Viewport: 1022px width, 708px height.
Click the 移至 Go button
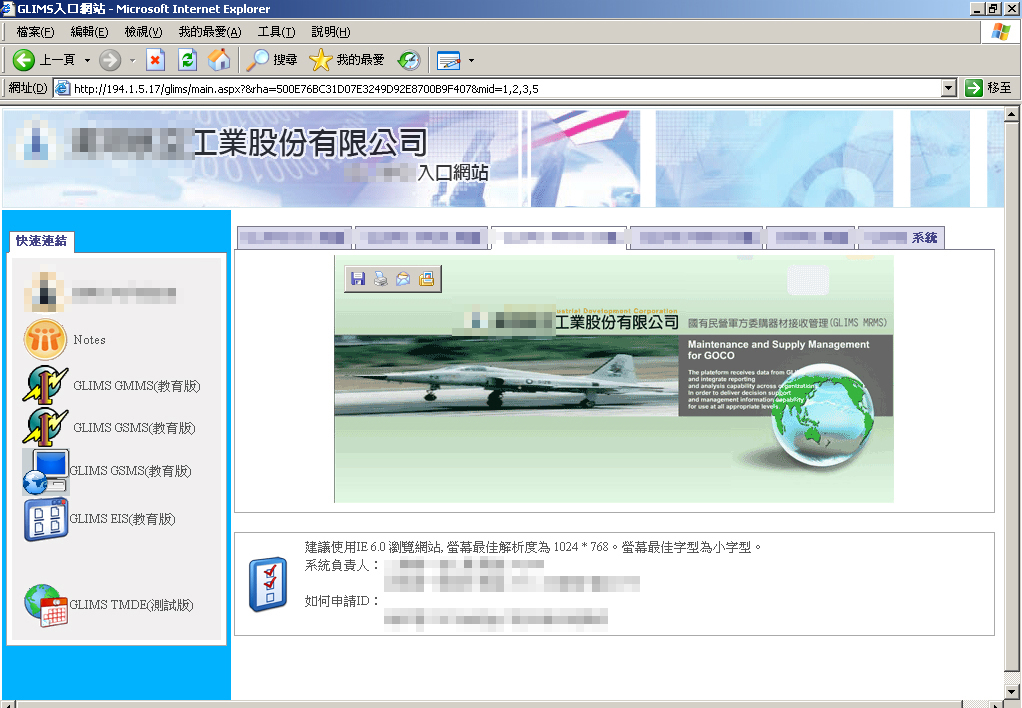coord(988,88)
